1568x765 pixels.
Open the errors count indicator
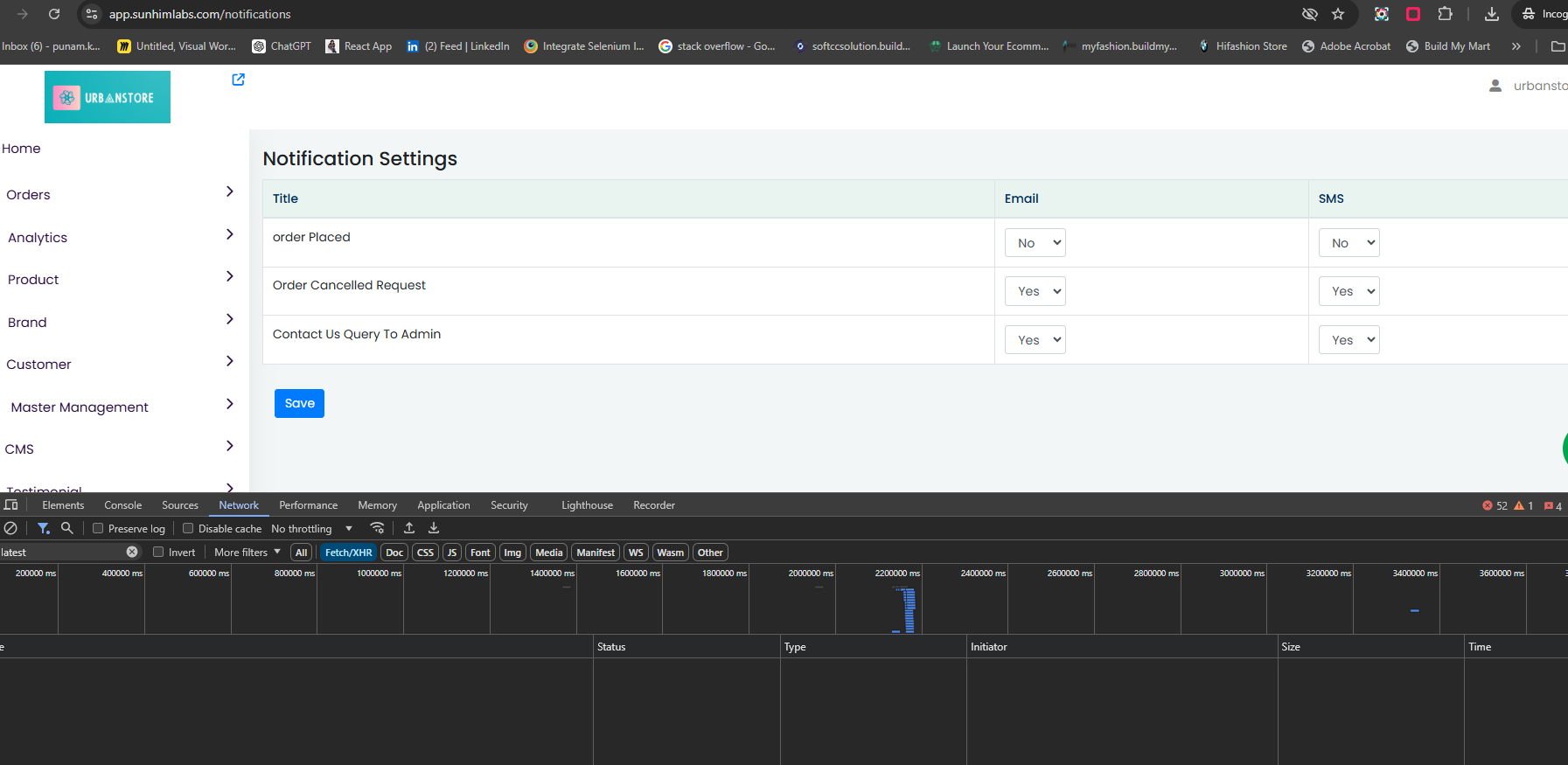pos(1495,505)
